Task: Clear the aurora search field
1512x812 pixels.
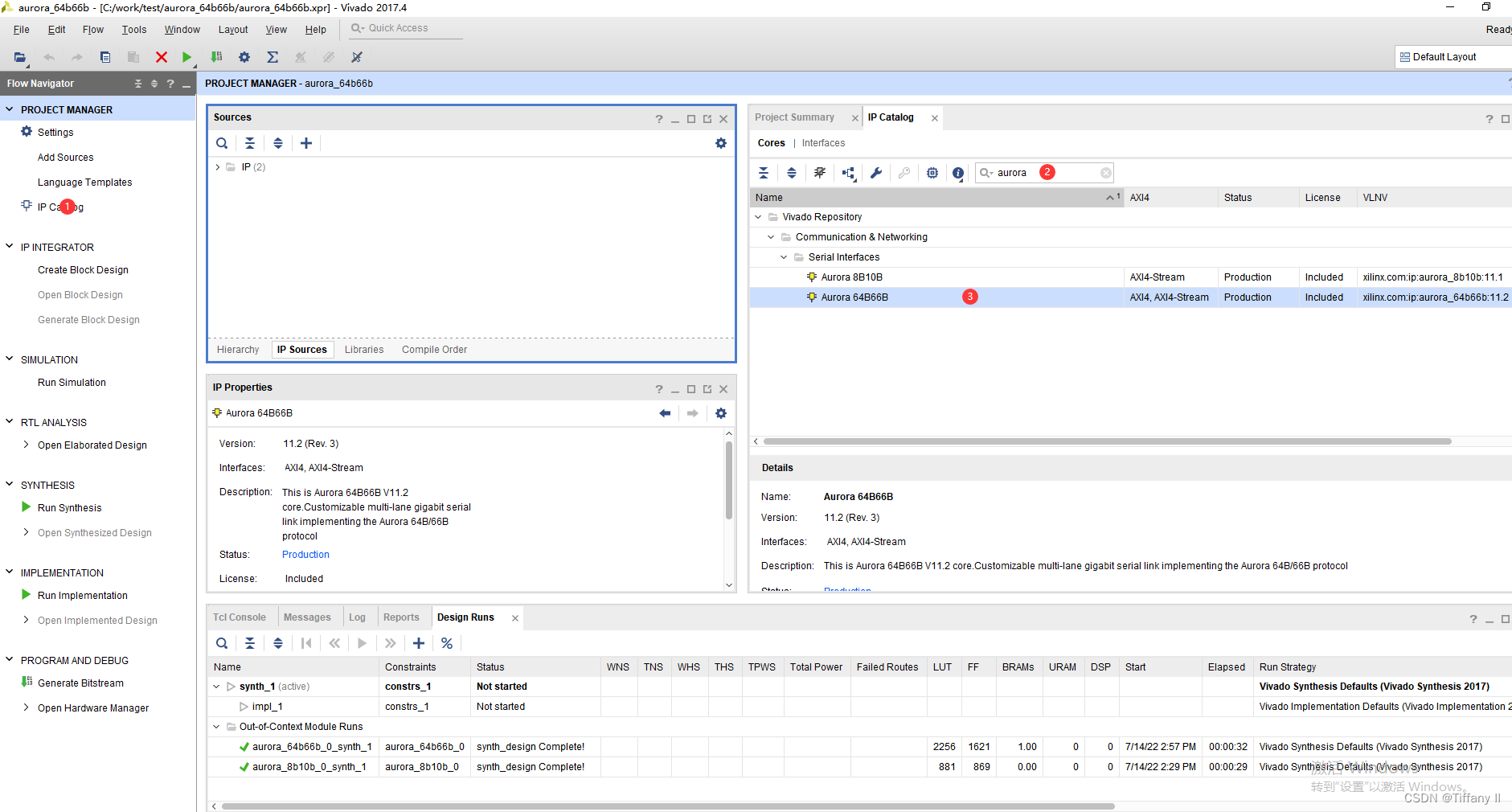Action: tap(1106, 173)
